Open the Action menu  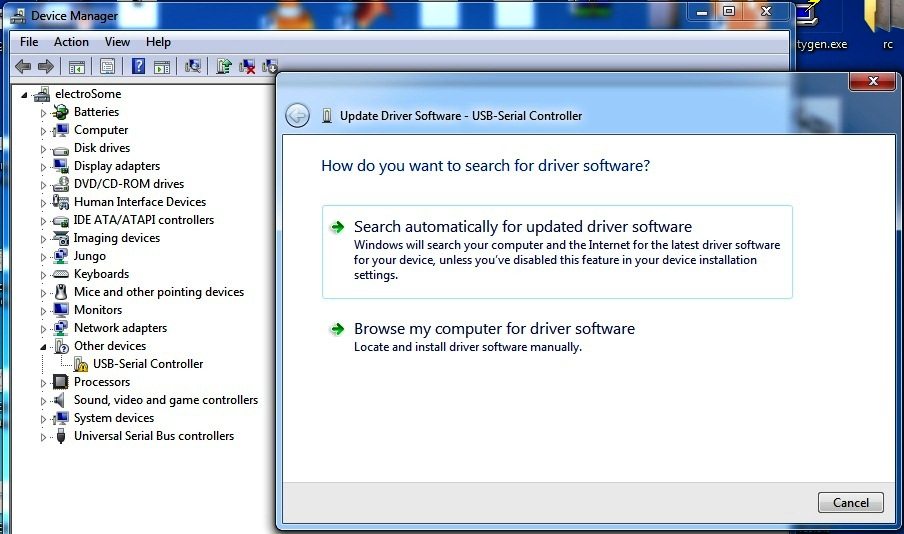click(71, 42)
